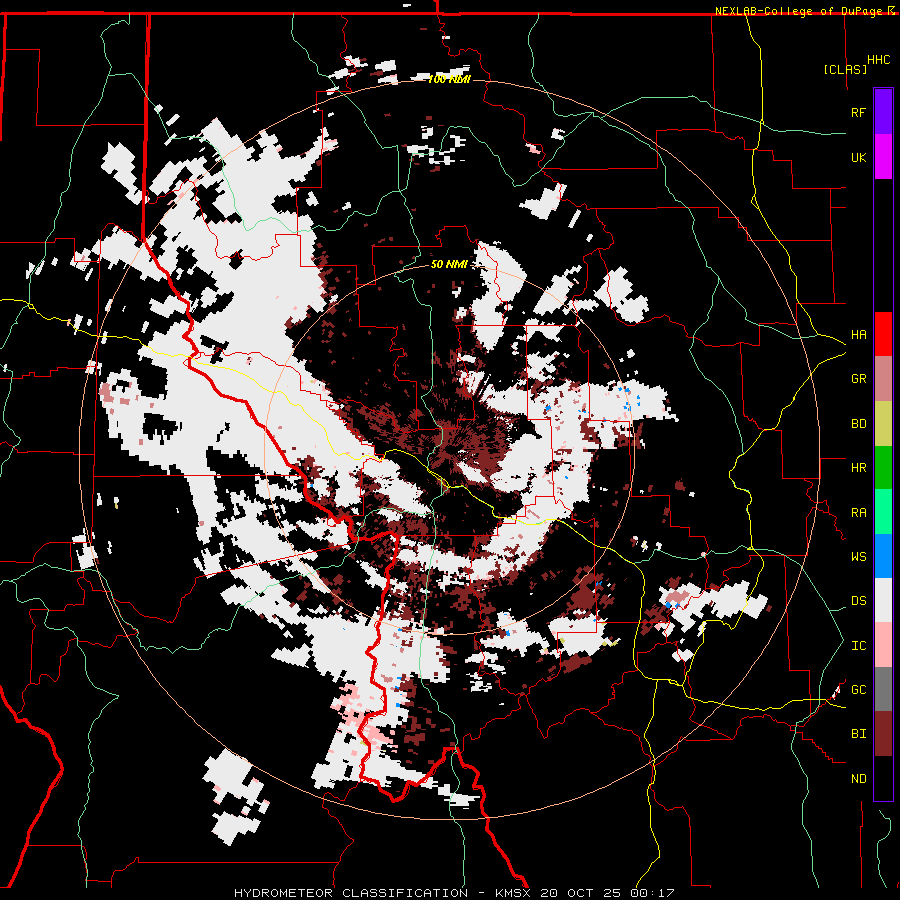Click the UK legend label
This screenshot has height=900, width=900.
[x=858, y=157]
